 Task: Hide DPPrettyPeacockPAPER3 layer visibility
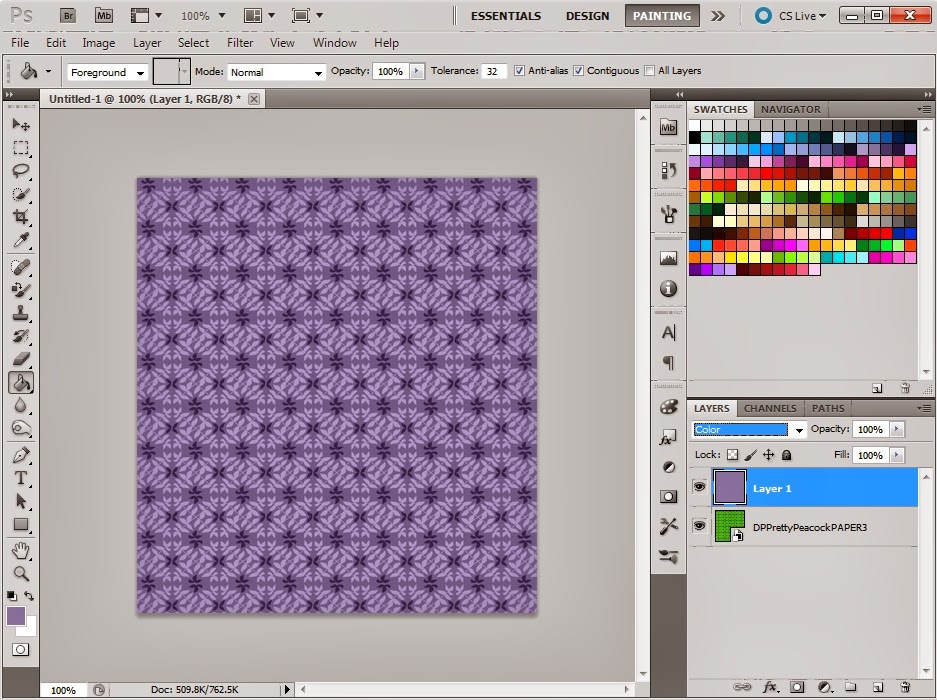click(x=699, y=525)
